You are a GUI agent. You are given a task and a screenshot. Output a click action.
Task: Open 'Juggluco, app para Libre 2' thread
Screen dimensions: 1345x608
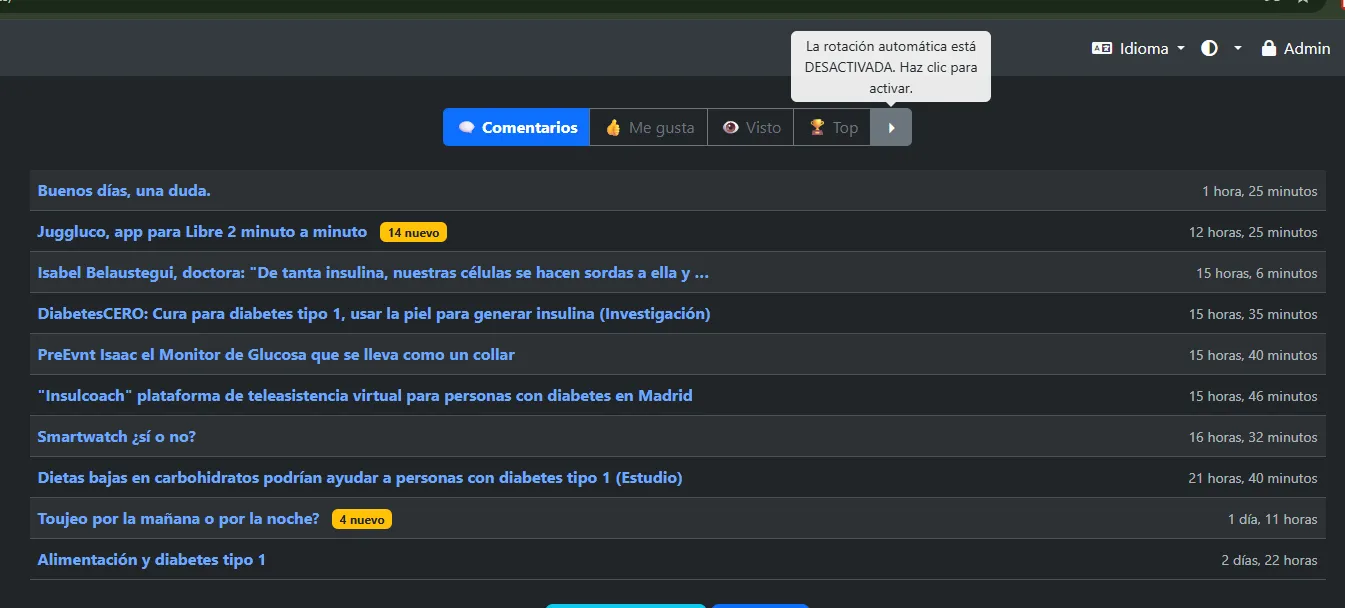202,231
